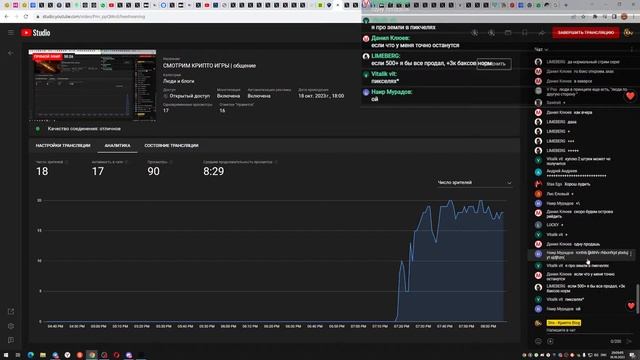
Task: Click 'Качество соединения: отличное' status
Action: pyautogui.click(x=84, y=129)
